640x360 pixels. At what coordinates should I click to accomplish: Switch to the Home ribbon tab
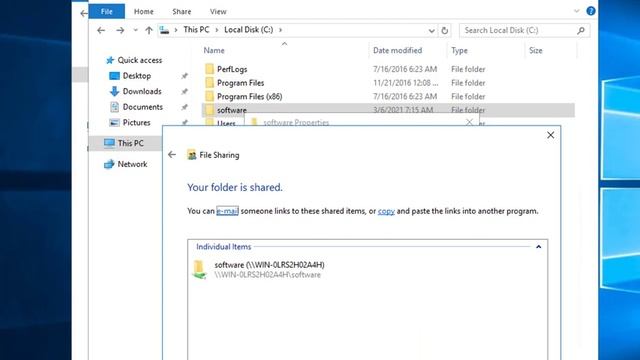click(x=144, y=12)
